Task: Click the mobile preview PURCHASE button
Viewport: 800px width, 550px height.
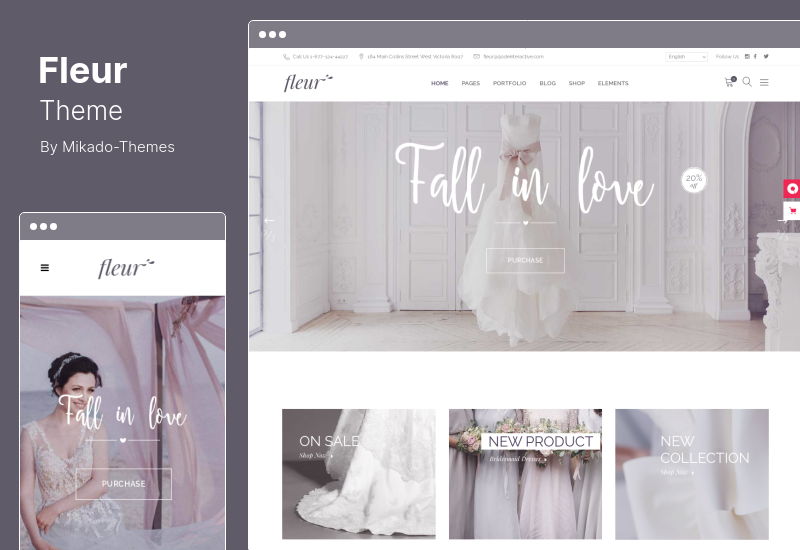Action: click(123, 484)
